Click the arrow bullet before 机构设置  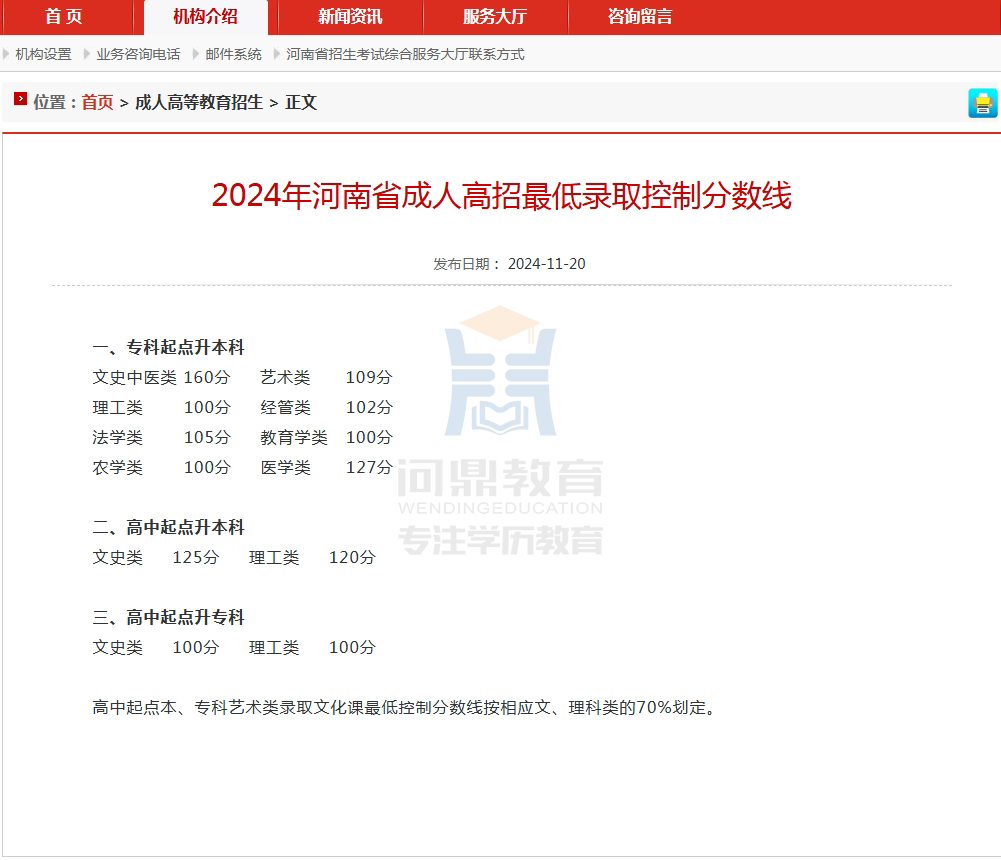point(7,54)
